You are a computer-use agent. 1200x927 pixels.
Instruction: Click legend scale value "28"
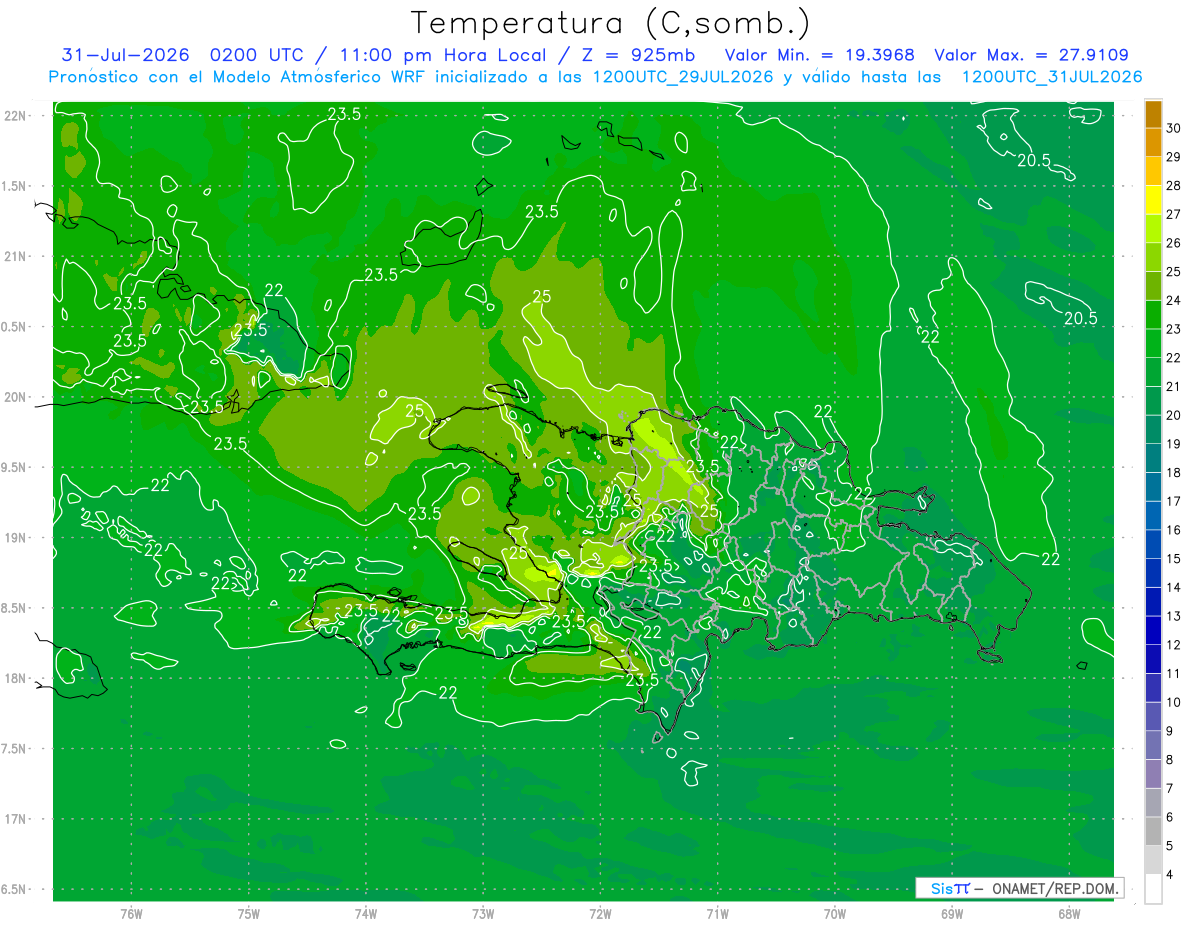pos(1174,185)
